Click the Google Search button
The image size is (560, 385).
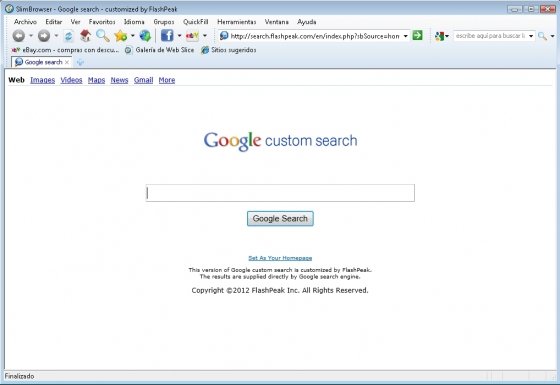coord(280,219)
